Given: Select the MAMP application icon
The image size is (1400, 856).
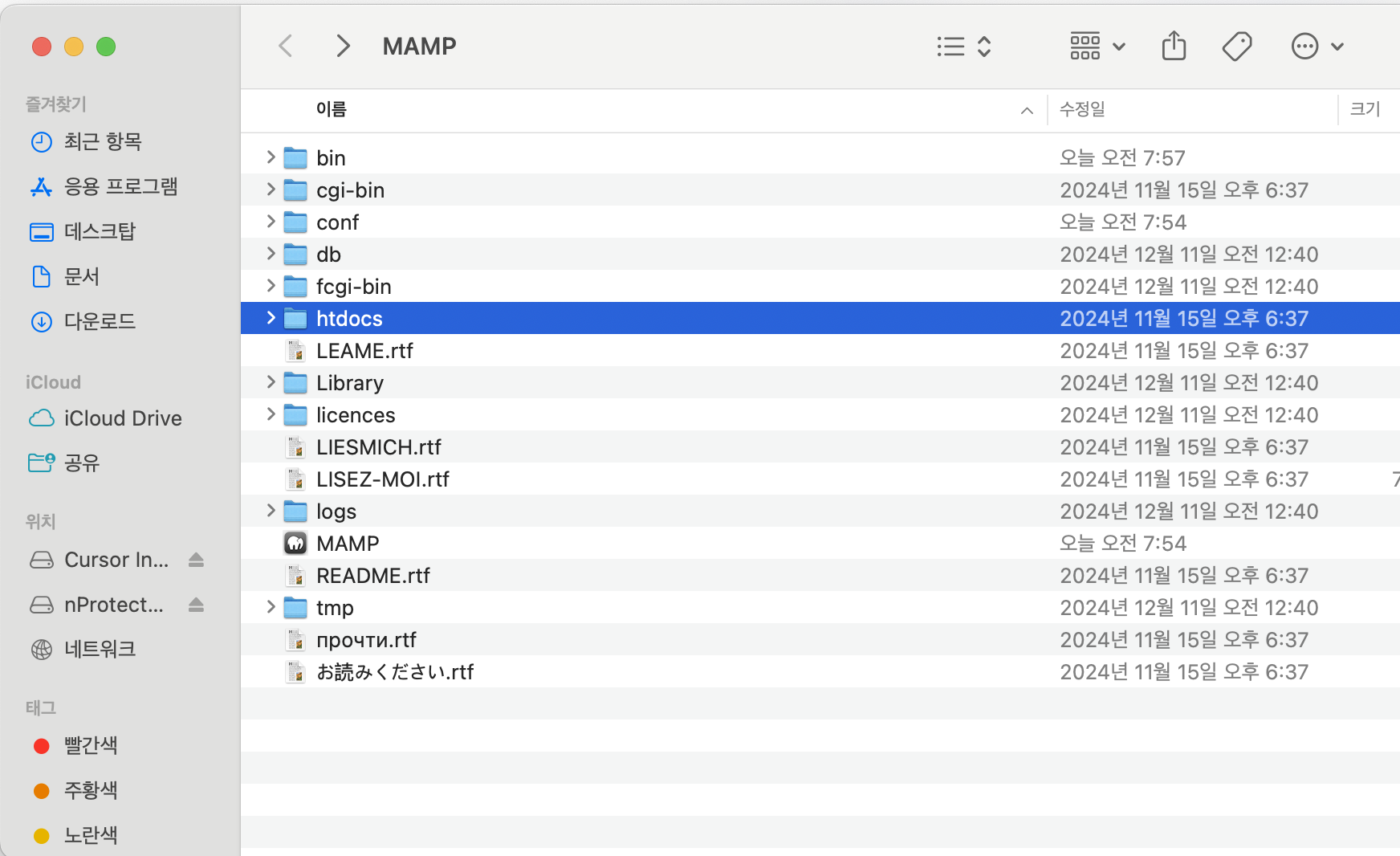Looking at the screenshot, I should [295, 544].
